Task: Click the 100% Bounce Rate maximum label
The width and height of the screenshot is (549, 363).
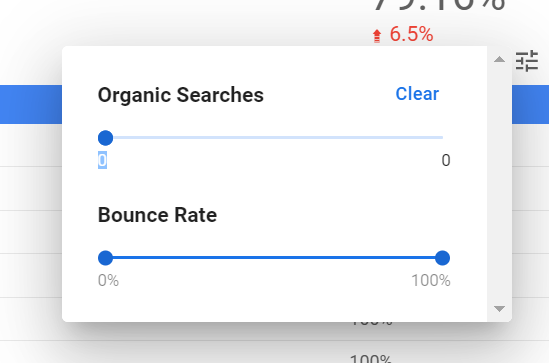Action: (431, 280)
